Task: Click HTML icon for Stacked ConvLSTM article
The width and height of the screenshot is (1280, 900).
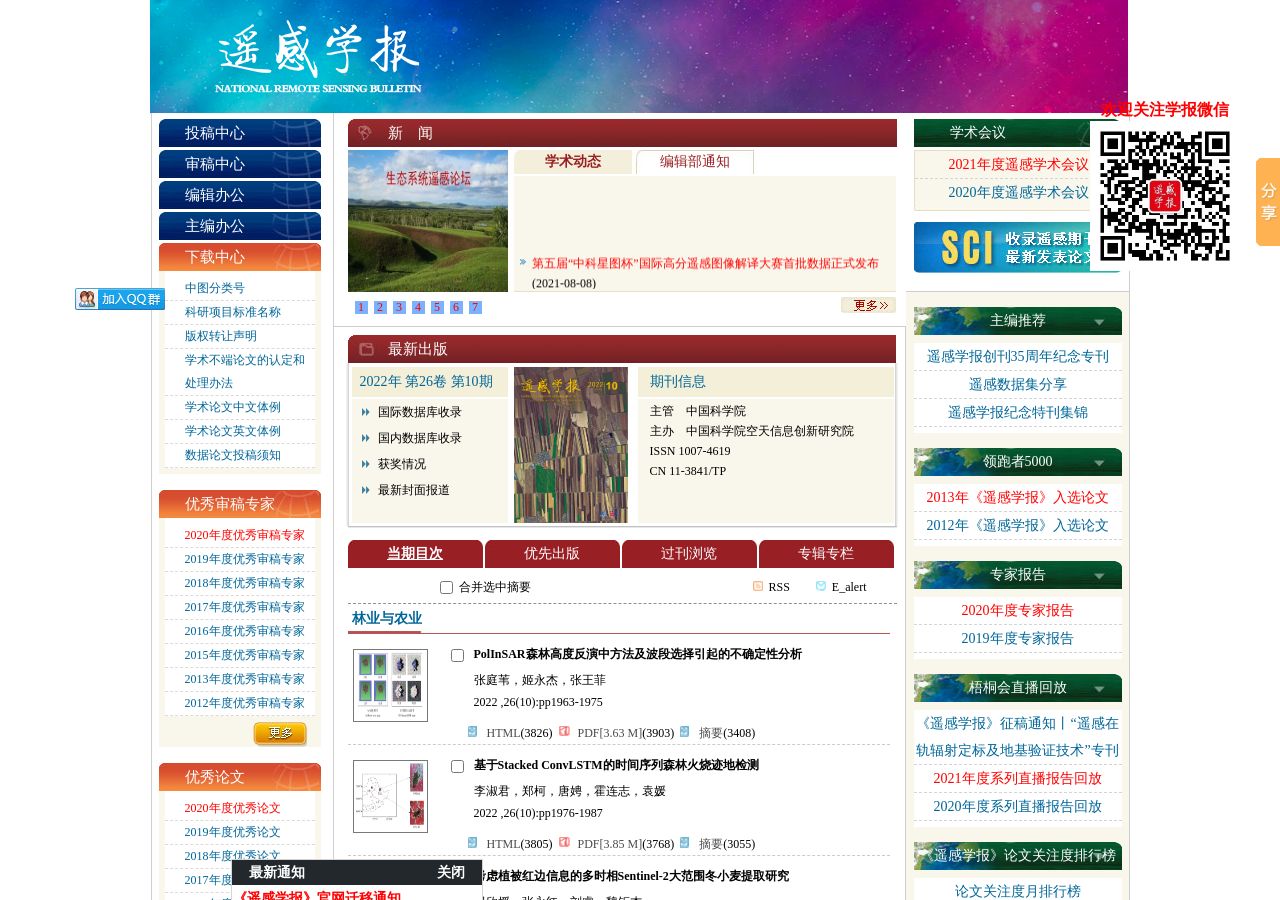Action: (473, 843)
